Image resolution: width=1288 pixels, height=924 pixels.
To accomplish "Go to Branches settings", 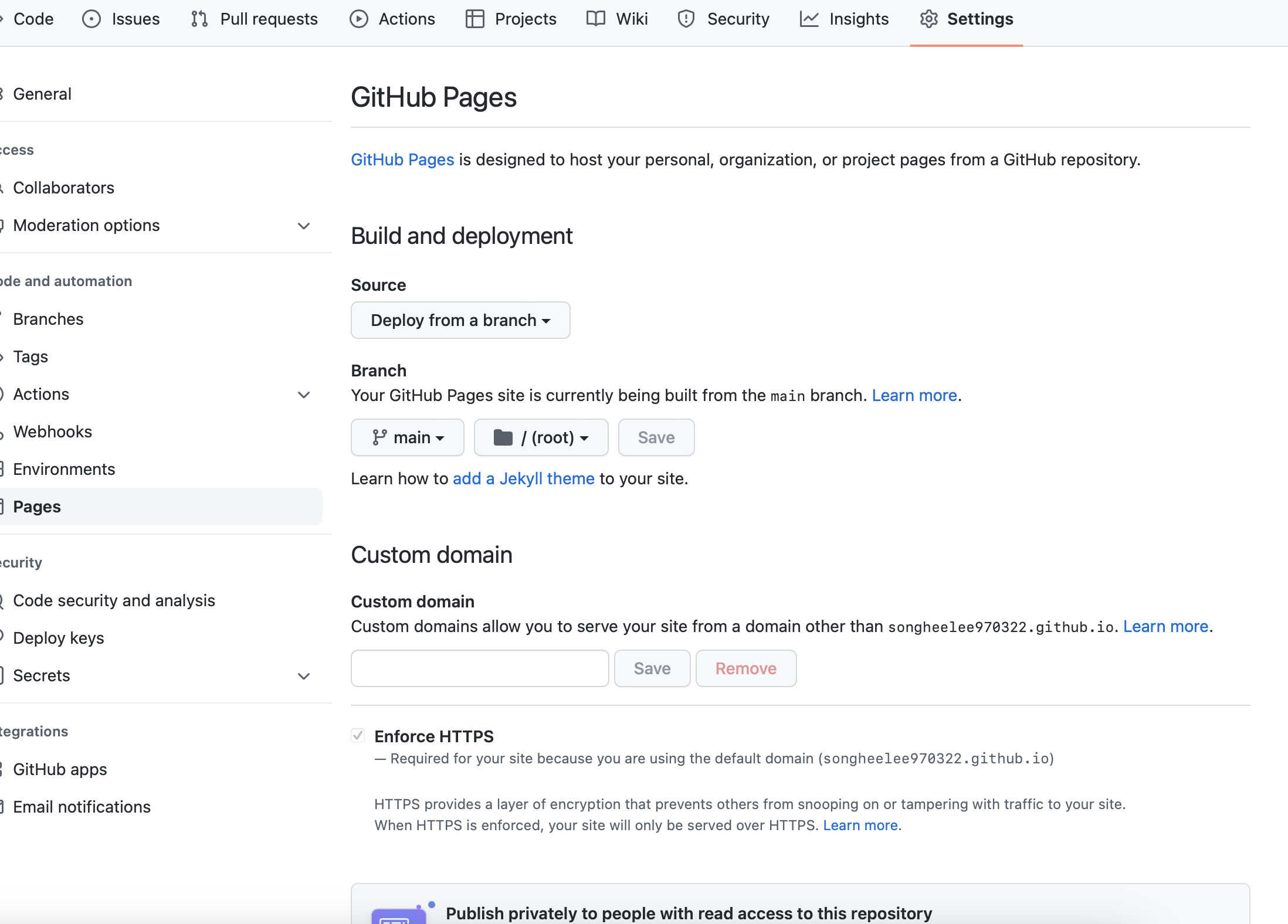I will pos(161,319).
